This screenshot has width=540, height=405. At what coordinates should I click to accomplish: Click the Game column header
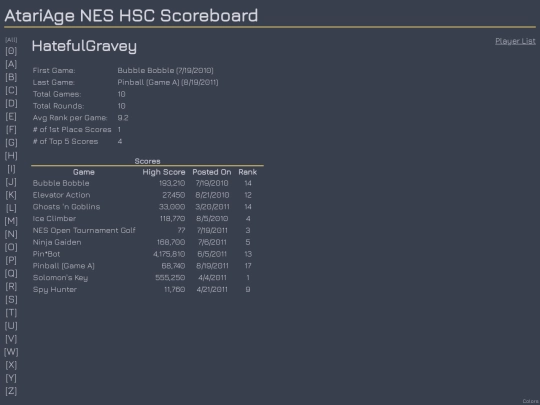(x=84, y=172)
